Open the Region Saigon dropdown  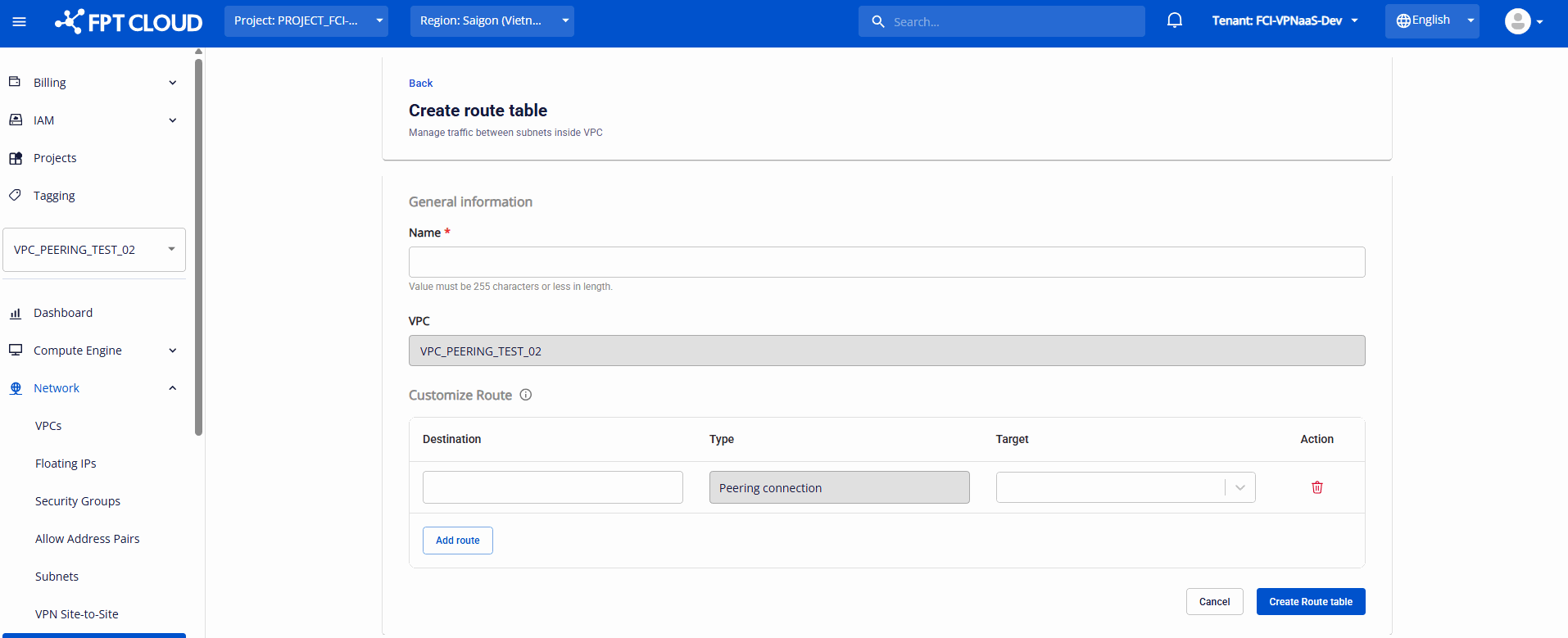492,21
